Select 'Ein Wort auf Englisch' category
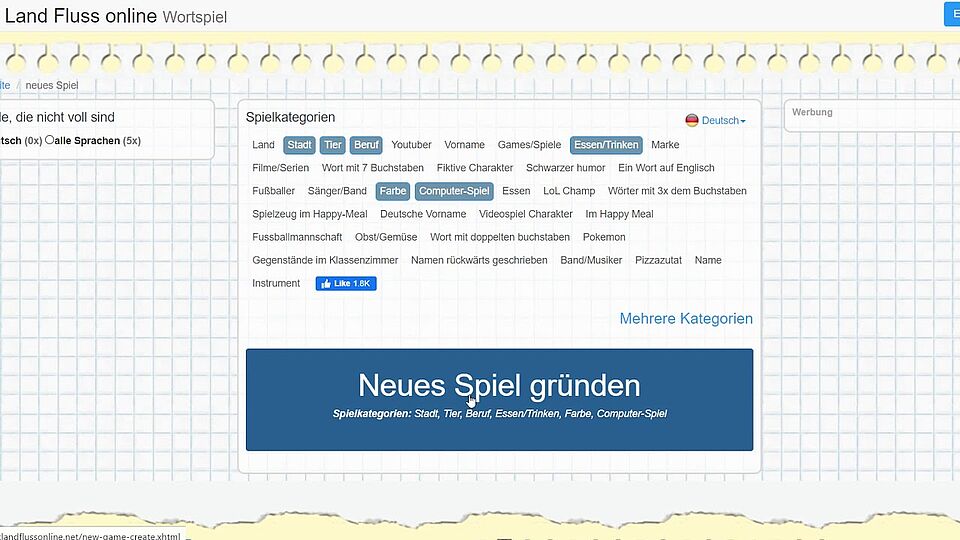960x540 pixels. click(666, 168)
